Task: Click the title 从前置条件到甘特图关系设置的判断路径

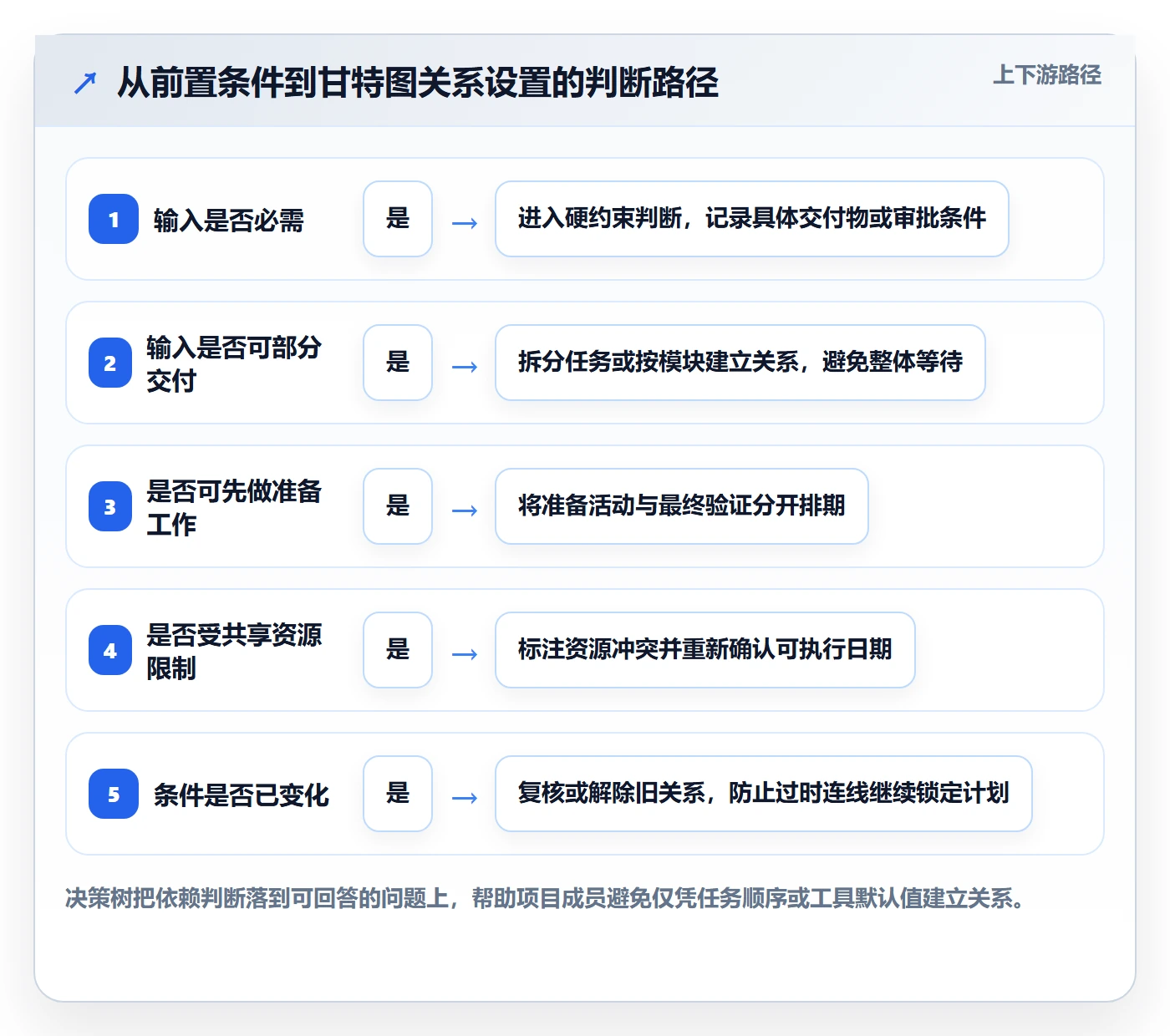Action: click(x=418, y=83)
